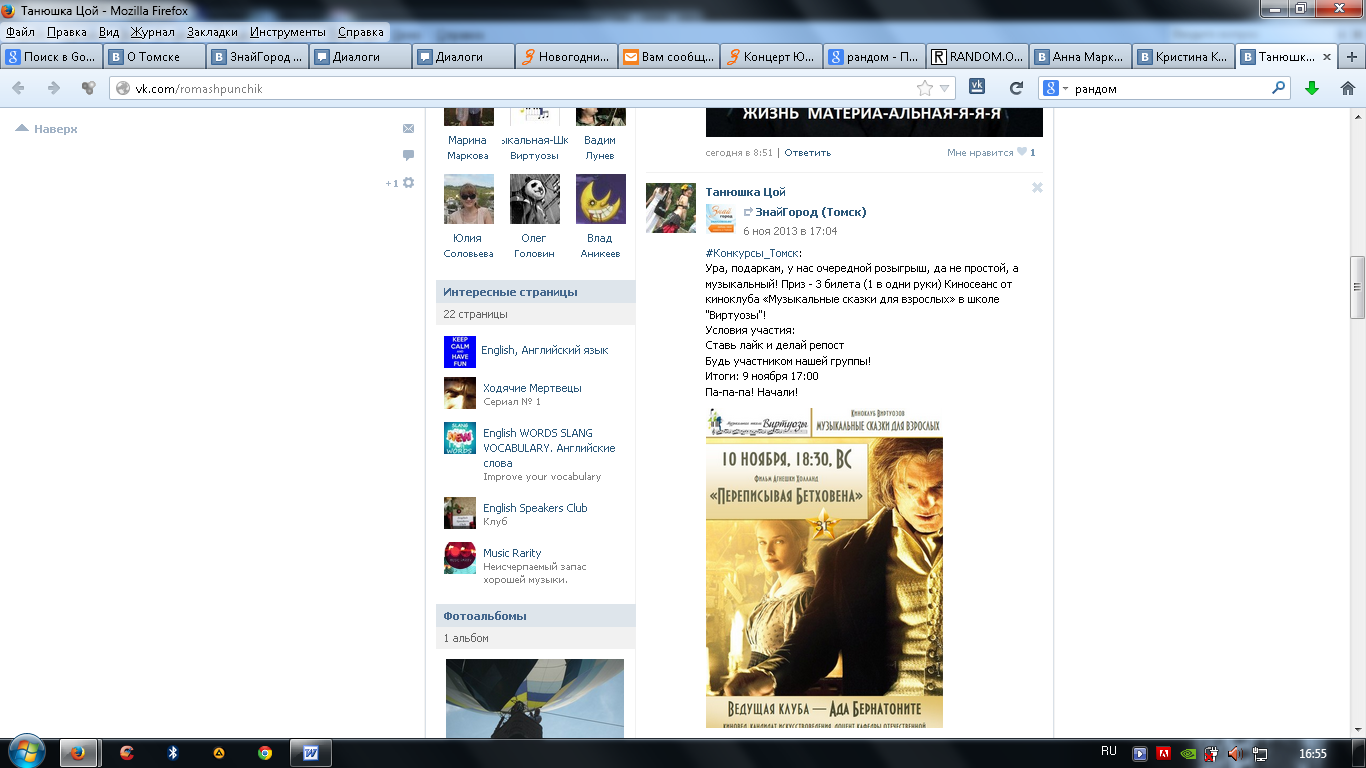Switch to the О Томске tab
This screenshot has width=1366, height=768.
(154, 57)
